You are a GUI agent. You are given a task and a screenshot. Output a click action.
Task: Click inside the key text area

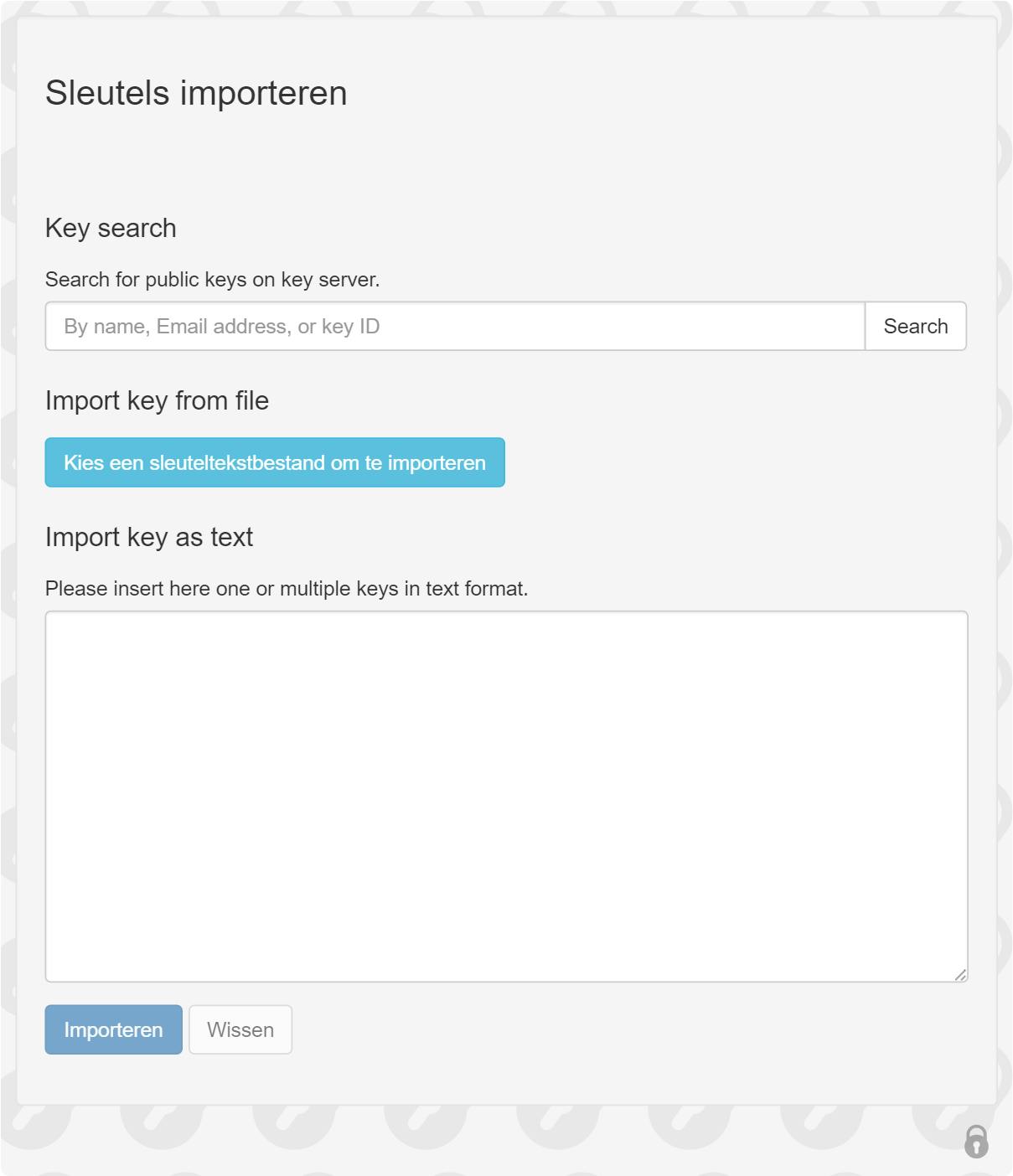pos(506,796)
